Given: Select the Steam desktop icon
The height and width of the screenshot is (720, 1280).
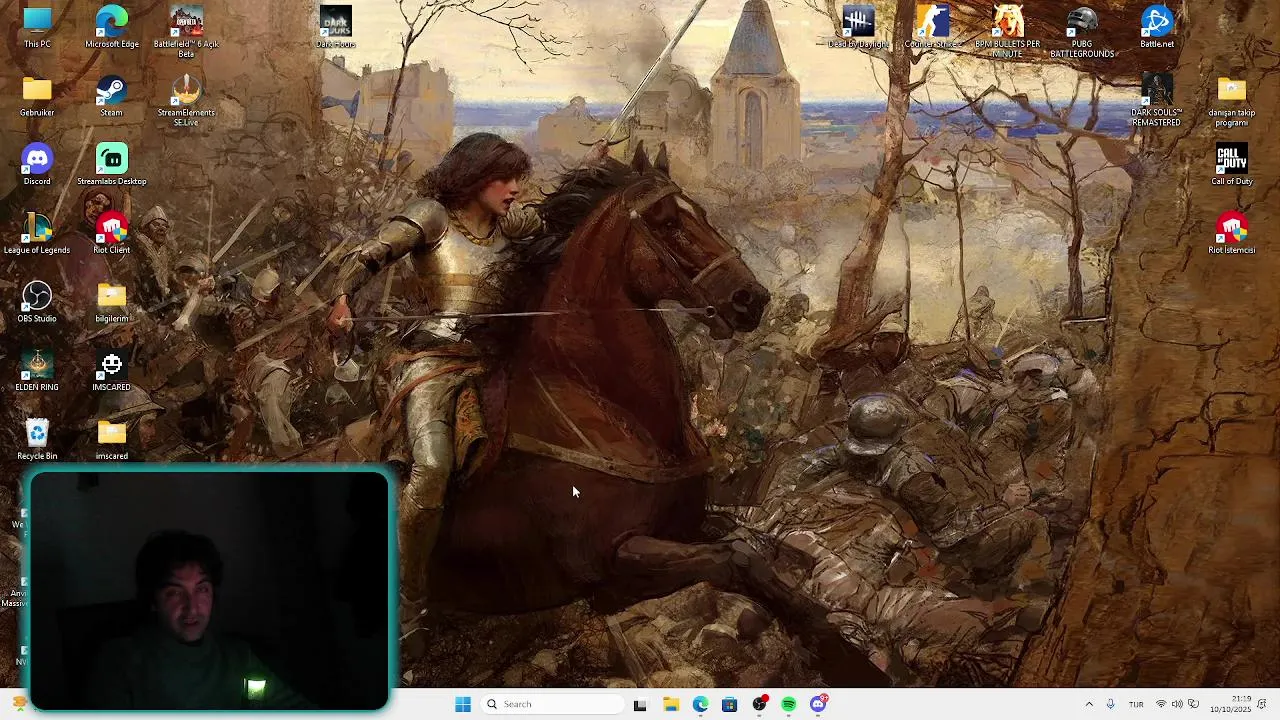Looking at the screenshot, I should point(111,96).
